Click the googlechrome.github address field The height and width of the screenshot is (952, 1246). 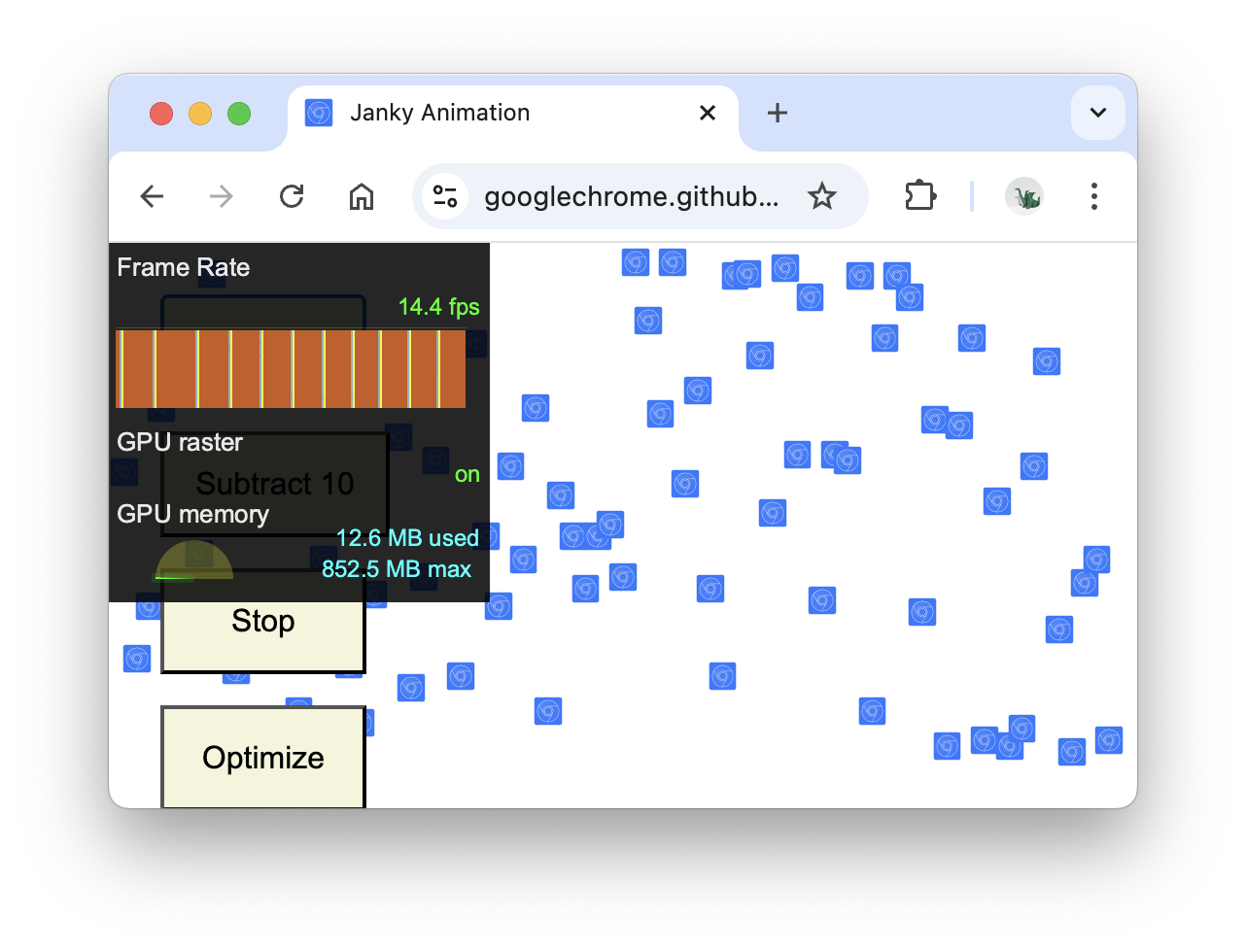click(632, 197)
